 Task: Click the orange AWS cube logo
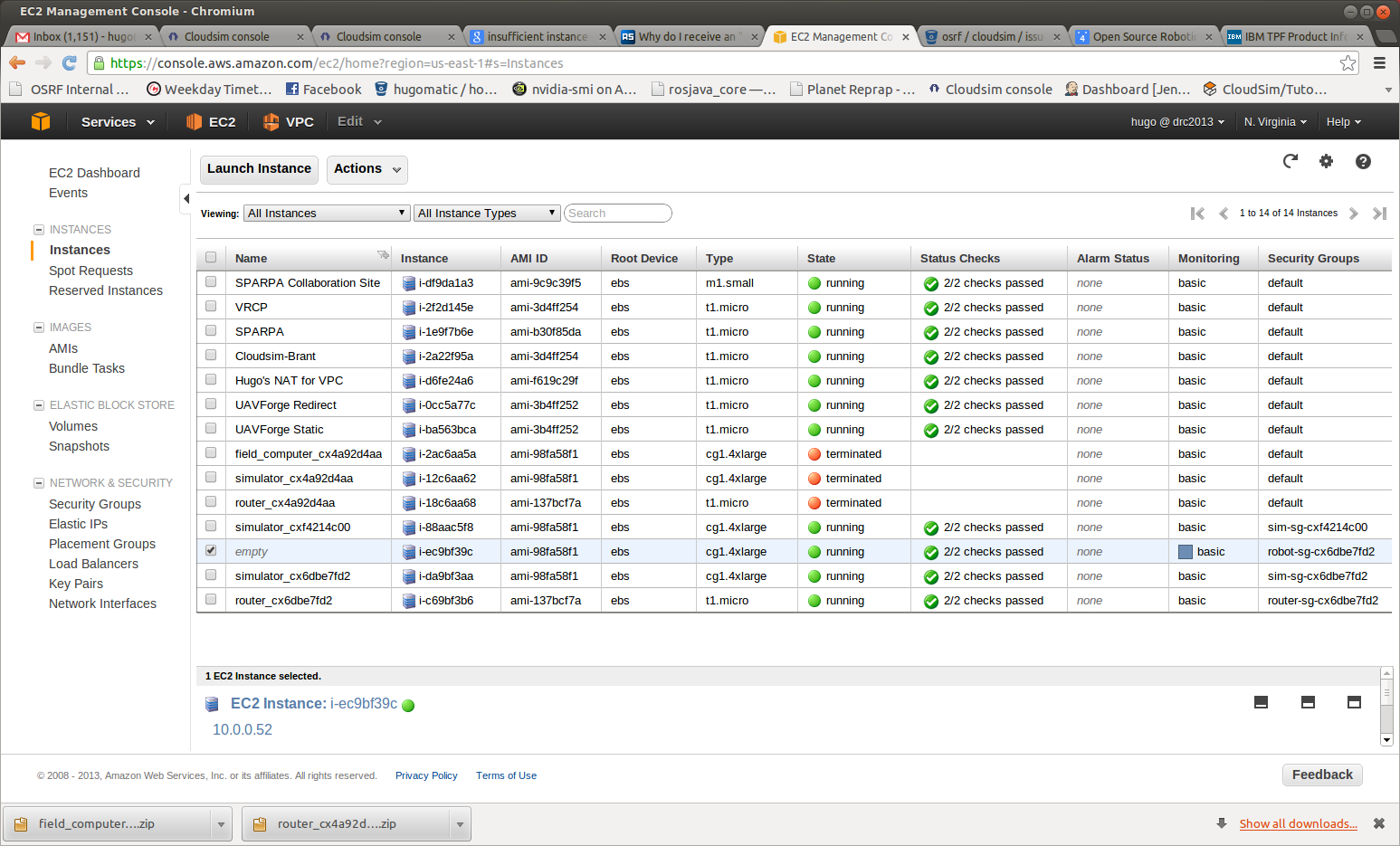click(x=41, y=121)
